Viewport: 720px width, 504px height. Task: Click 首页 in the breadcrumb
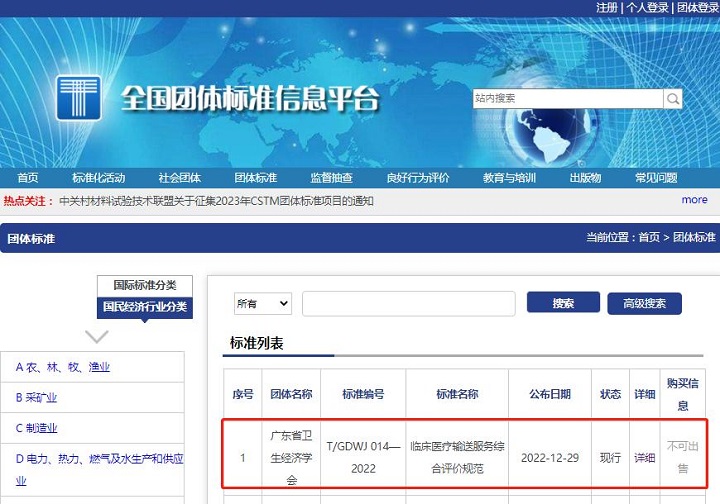(649, 237)
